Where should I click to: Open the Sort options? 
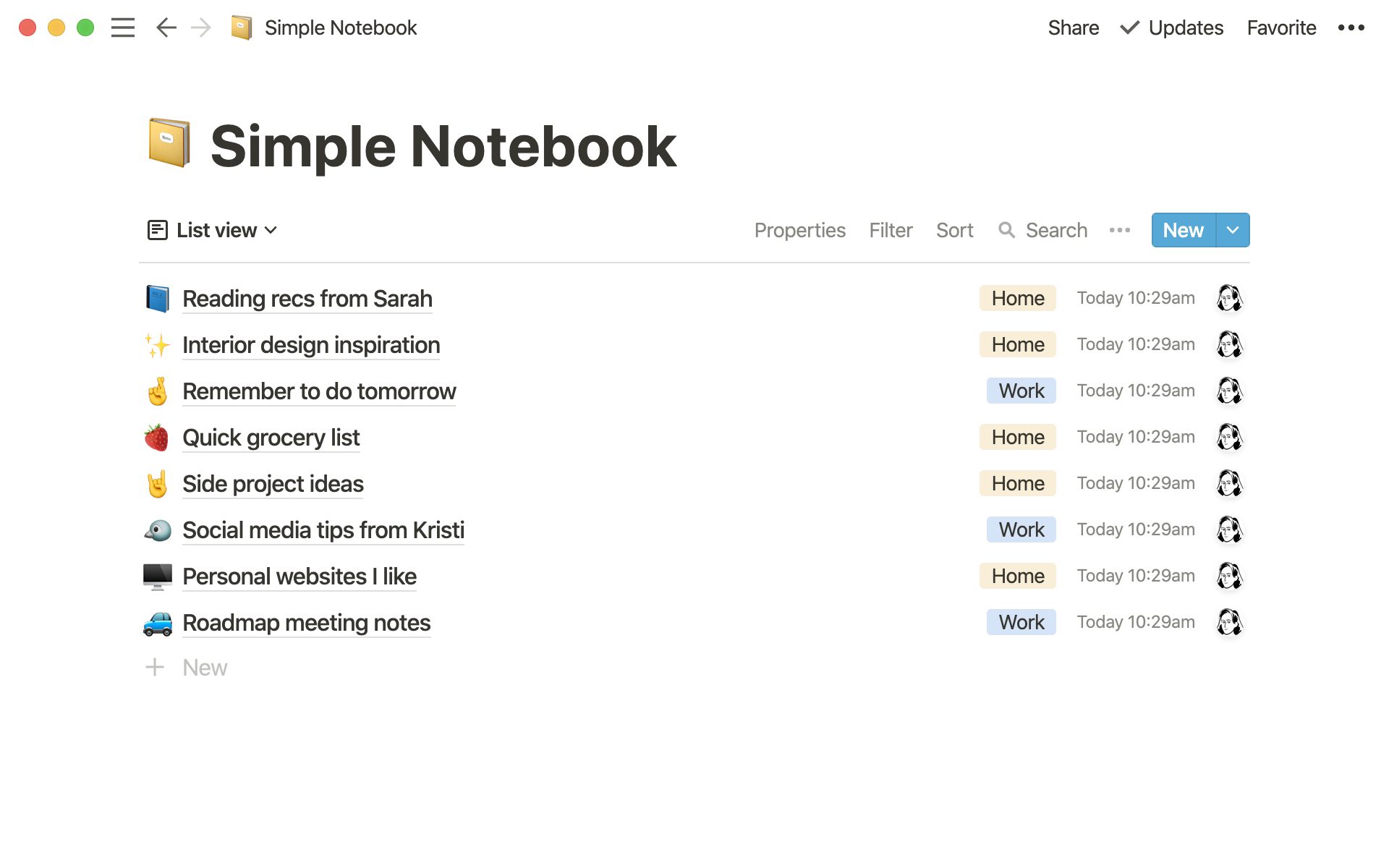click(x=954, y=230)
